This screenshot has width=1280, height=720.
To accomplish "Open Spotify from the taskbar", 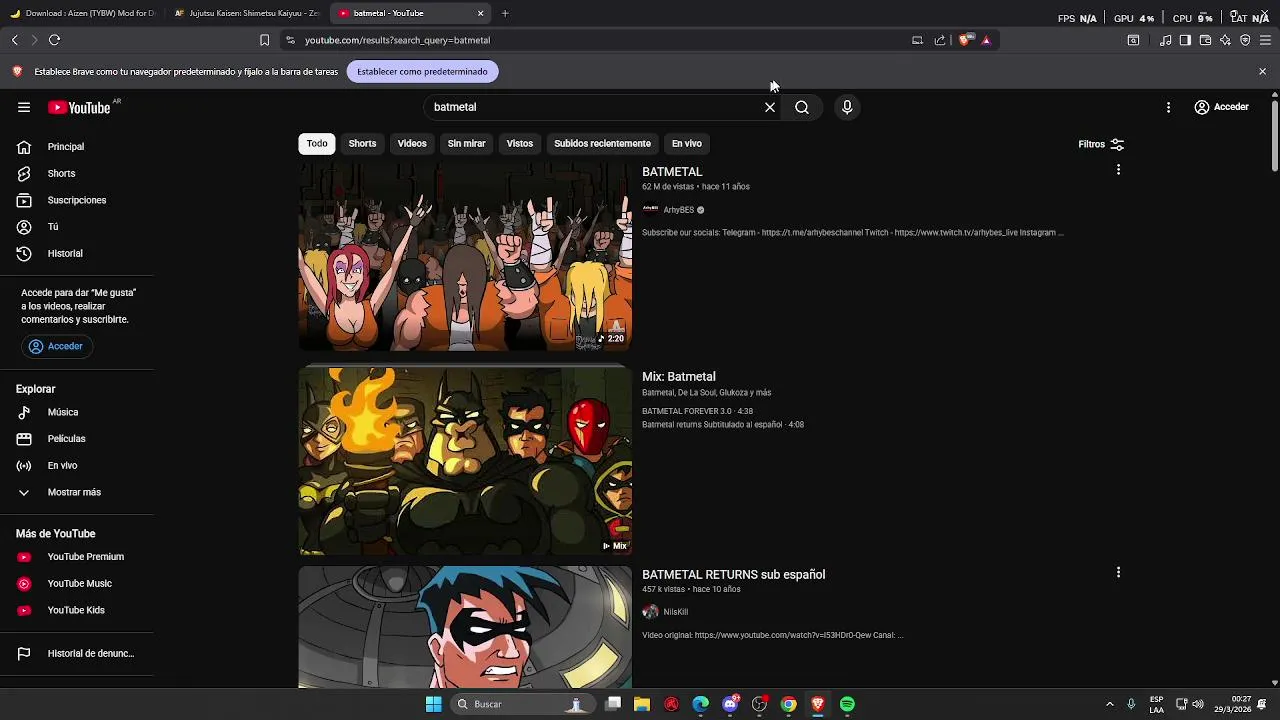I will click(x=847, y=704).
